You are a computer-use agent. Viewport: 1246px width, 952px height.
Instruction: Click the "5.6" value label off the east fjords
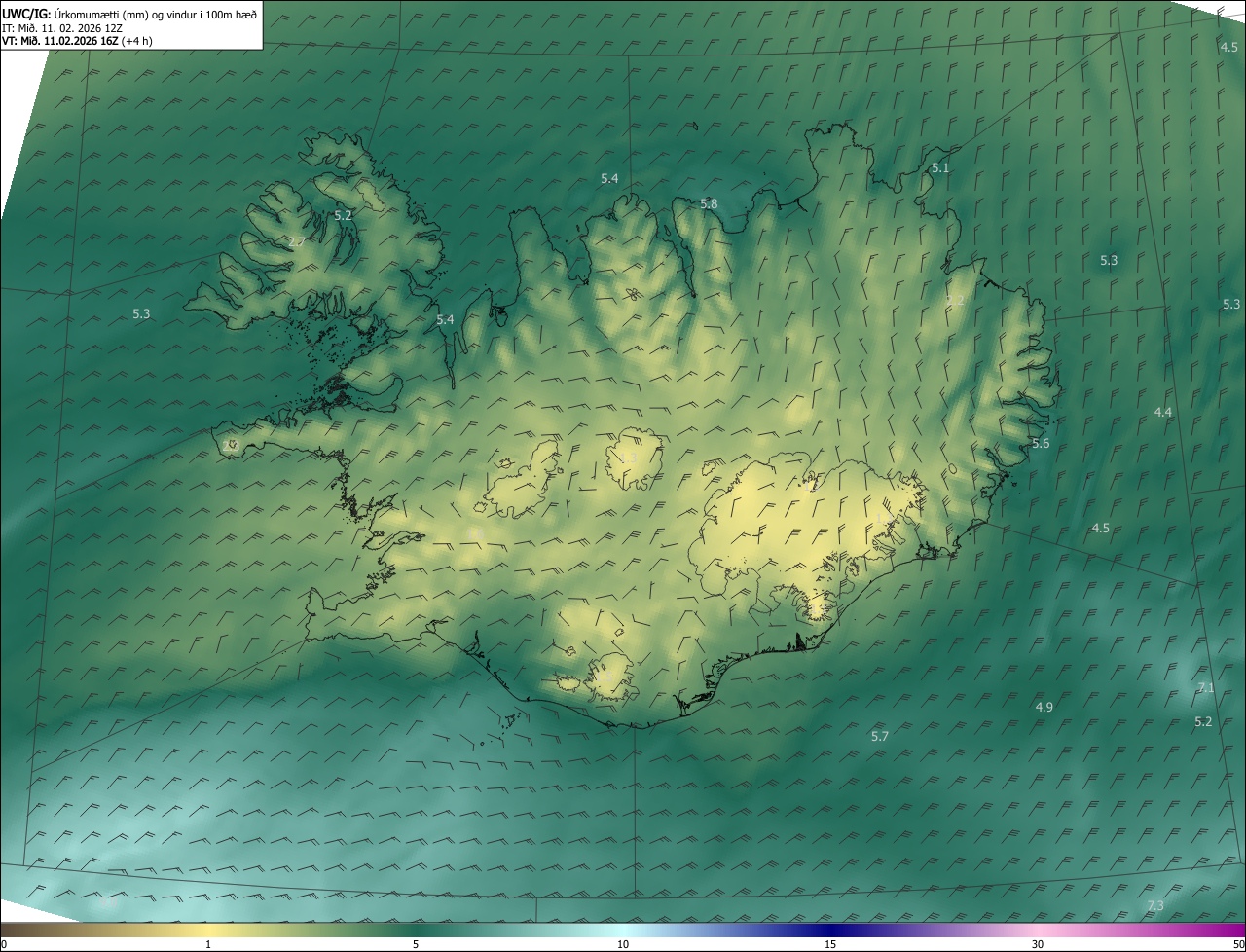click(x=1041, y=444)
